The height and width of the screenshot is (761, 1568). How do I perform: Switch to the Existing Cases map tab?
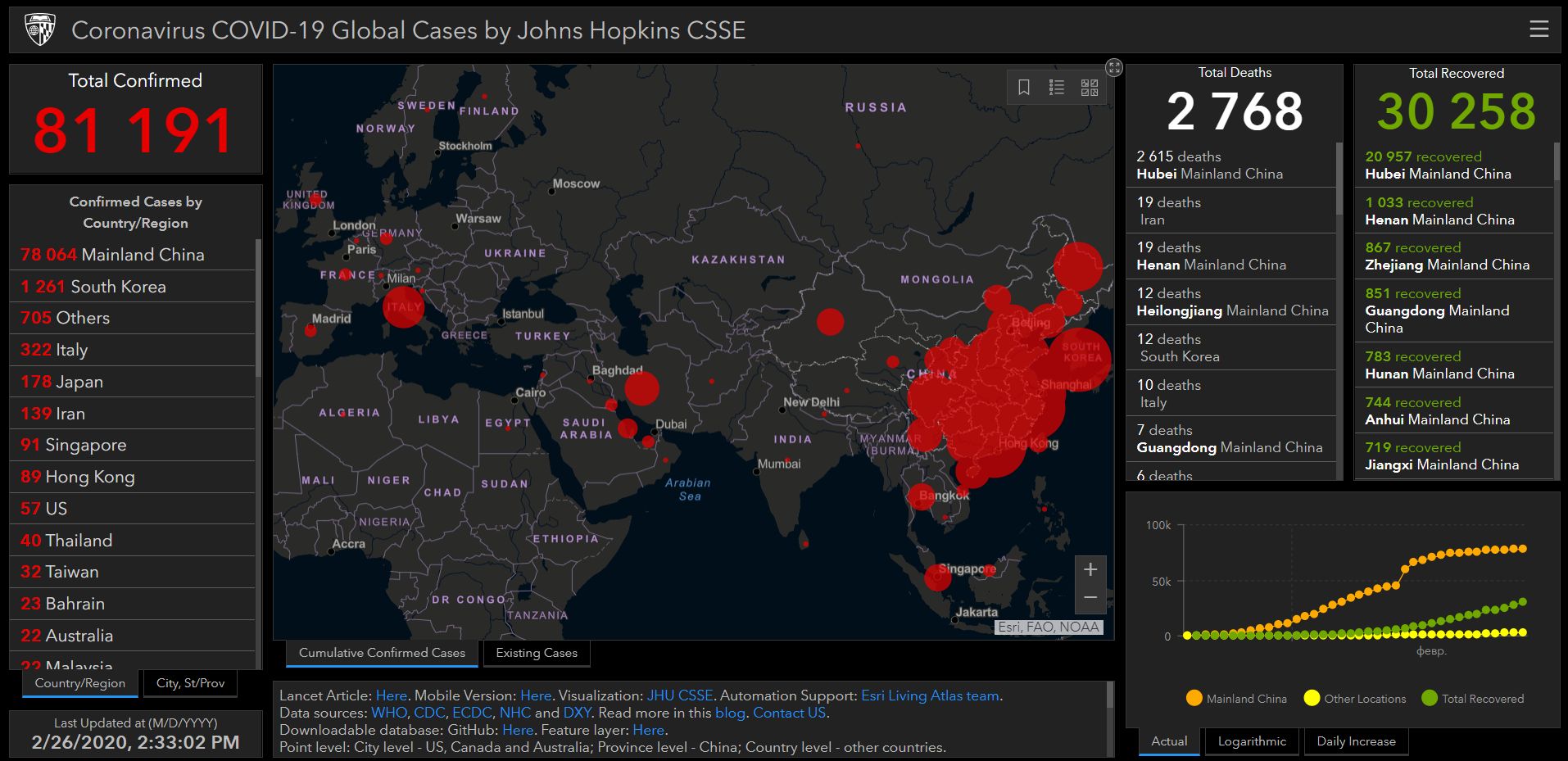pyautogui.click(x=537, y=653)
